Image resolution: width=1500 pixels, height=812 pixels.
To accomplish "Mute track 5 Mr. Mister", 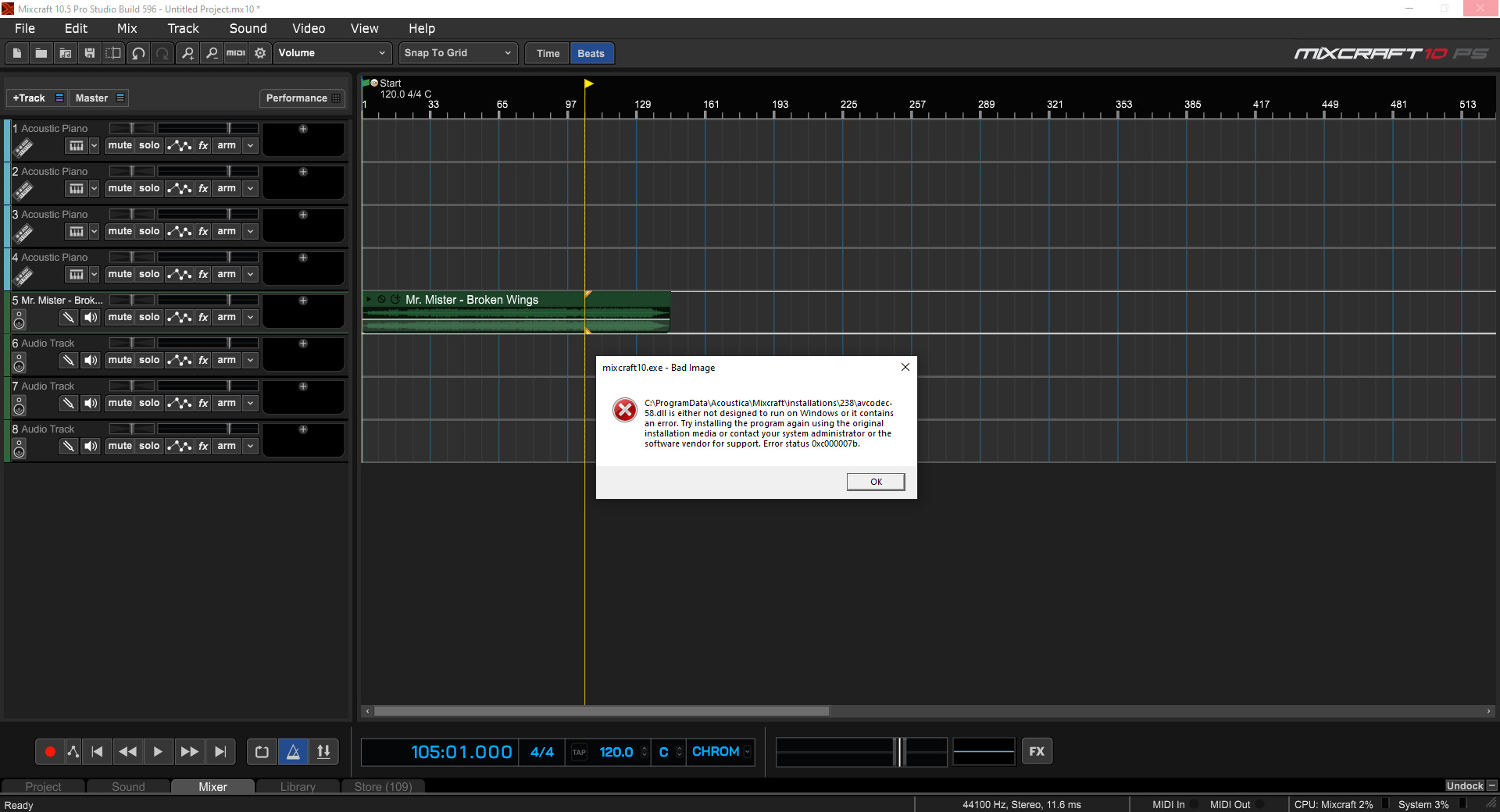I will (120, 317).
